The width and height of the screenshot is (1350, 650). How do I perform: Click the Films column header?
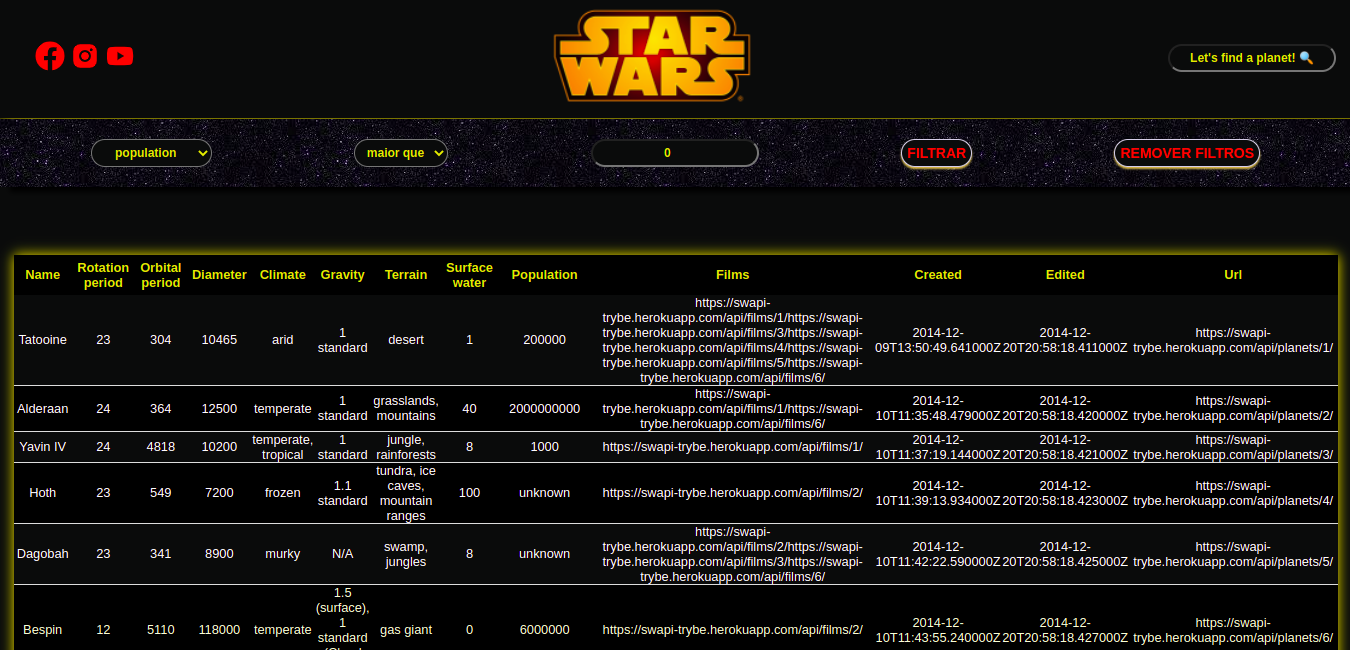coord(733,275)
